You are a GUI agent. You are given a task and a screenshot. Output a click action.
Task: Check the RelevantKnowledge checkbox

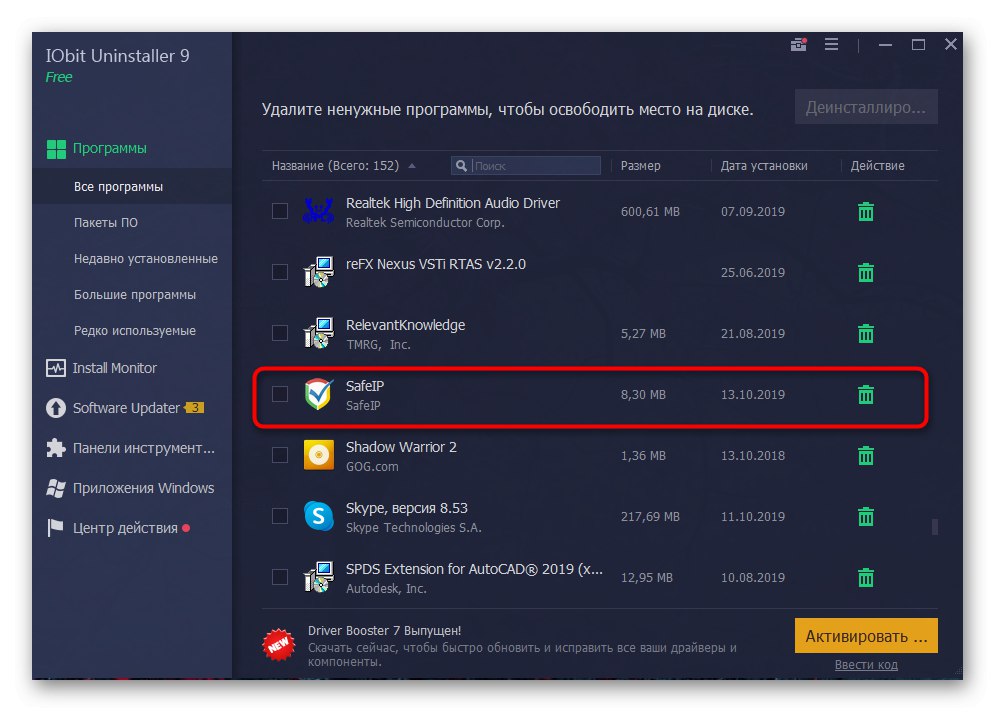coord(280,333)
